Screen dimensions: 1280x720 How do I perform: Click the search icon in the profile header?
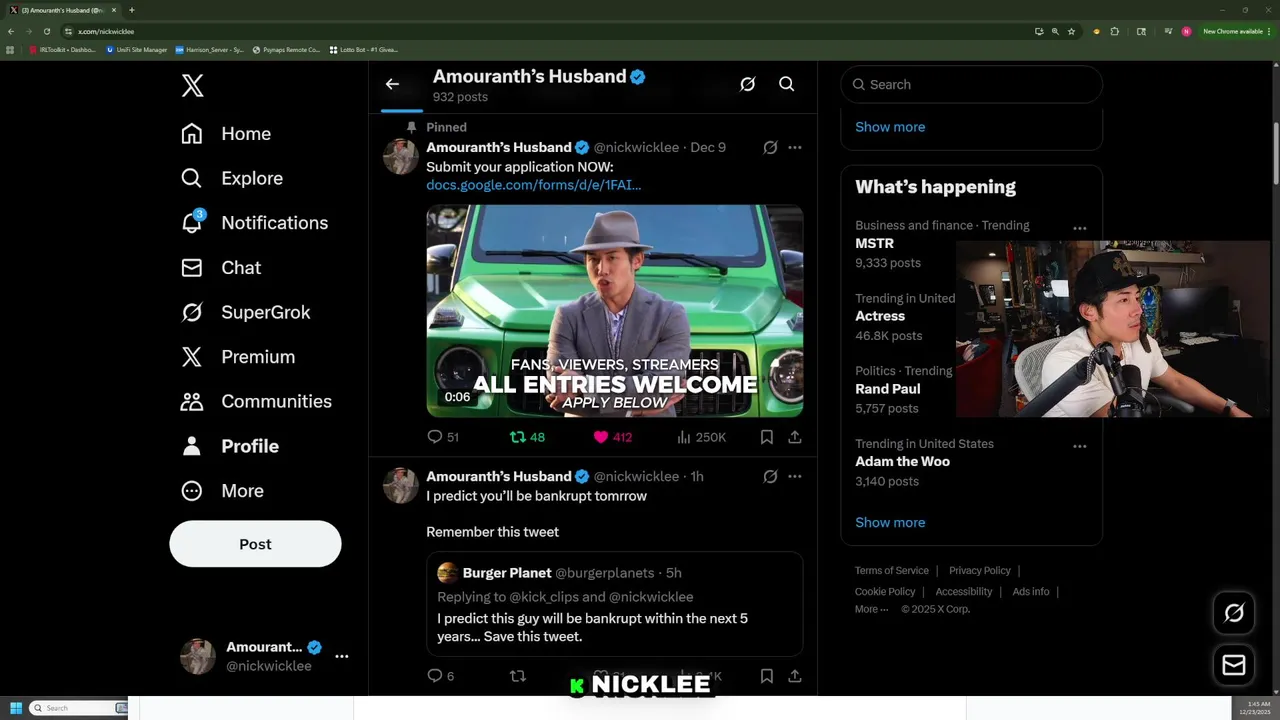tap(787, 84)
